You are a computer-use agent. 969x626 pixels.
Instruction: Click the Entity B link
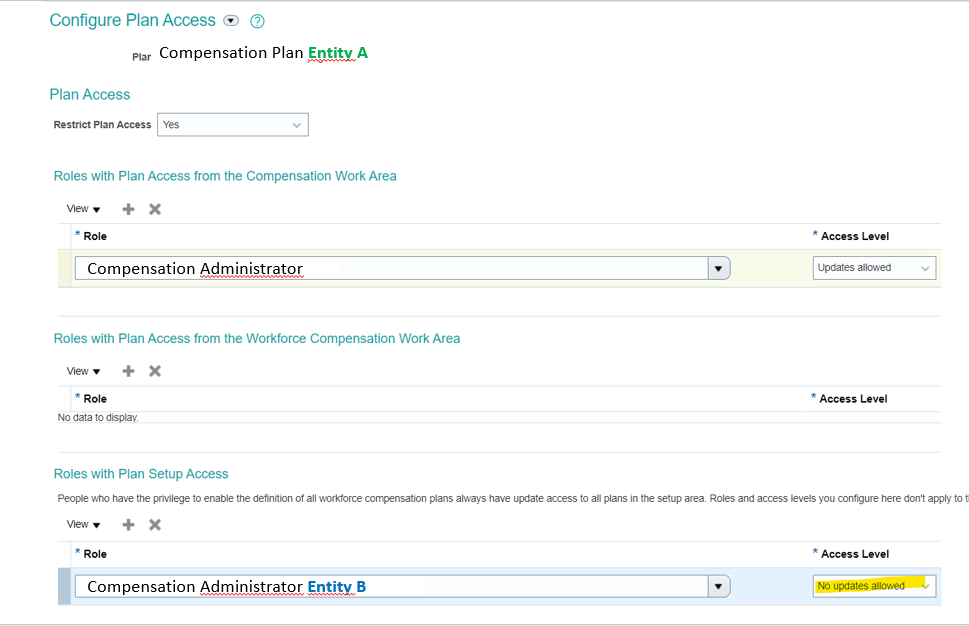(339, 586)
